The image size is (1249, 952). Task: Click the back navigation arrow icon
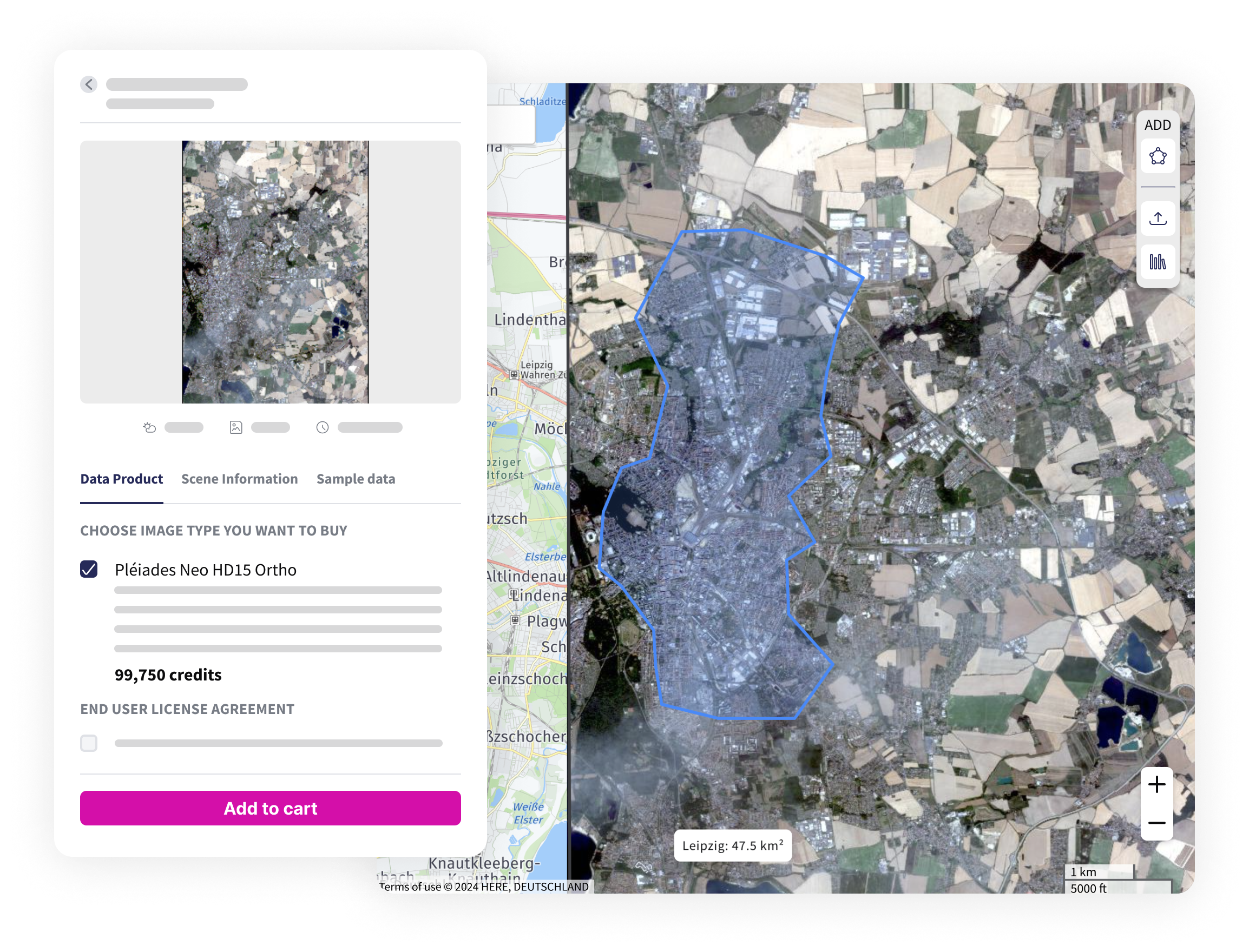pos(91,82)
